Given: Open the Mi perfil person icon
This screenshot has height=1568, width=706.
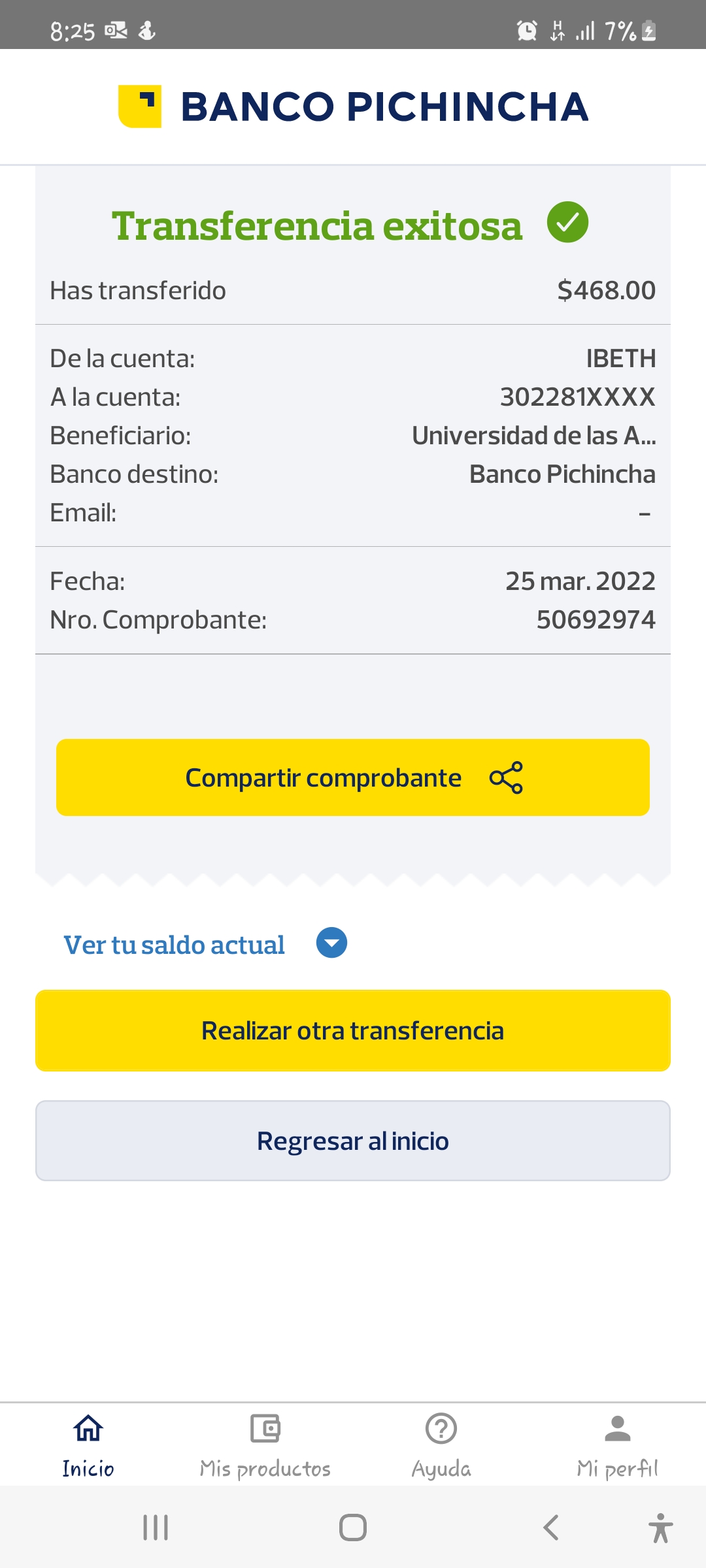Looking at the screenshot, I should [617, 1428].
